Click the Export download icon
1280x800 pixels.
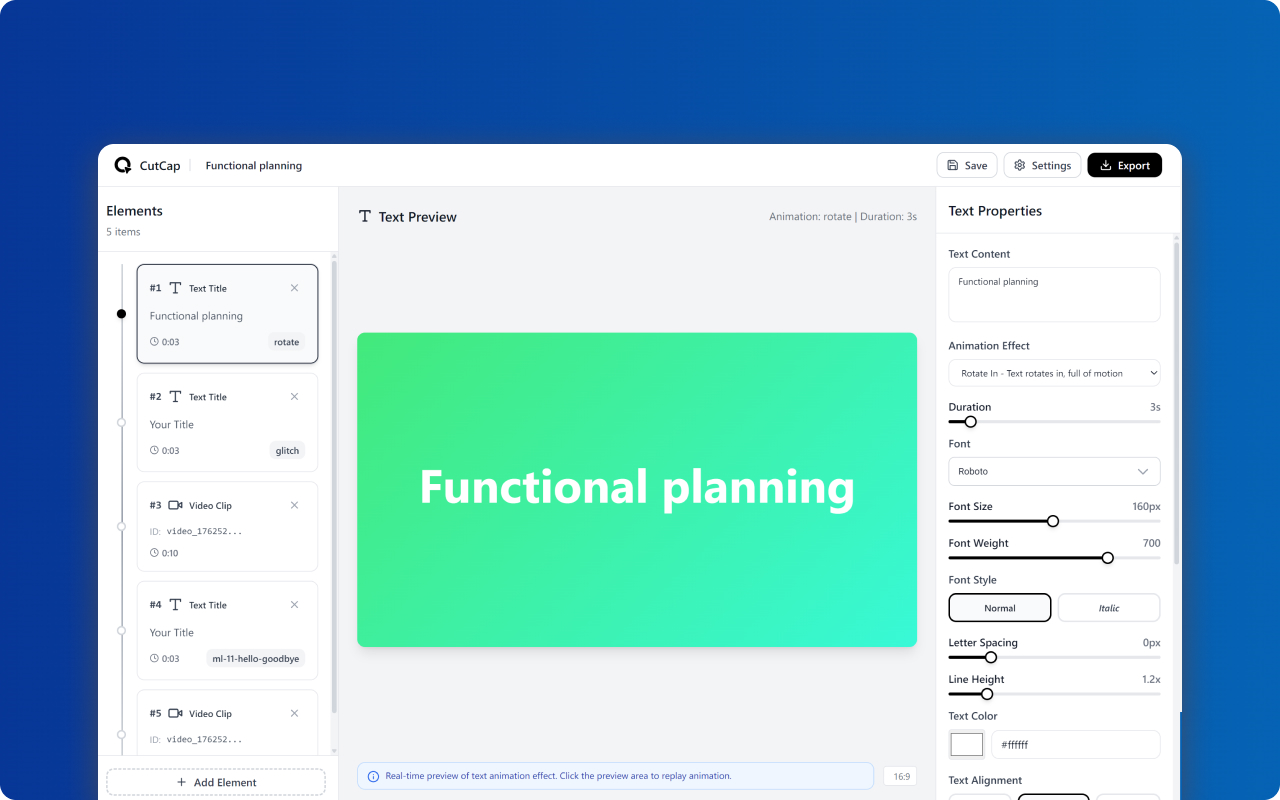(1102, 164)
